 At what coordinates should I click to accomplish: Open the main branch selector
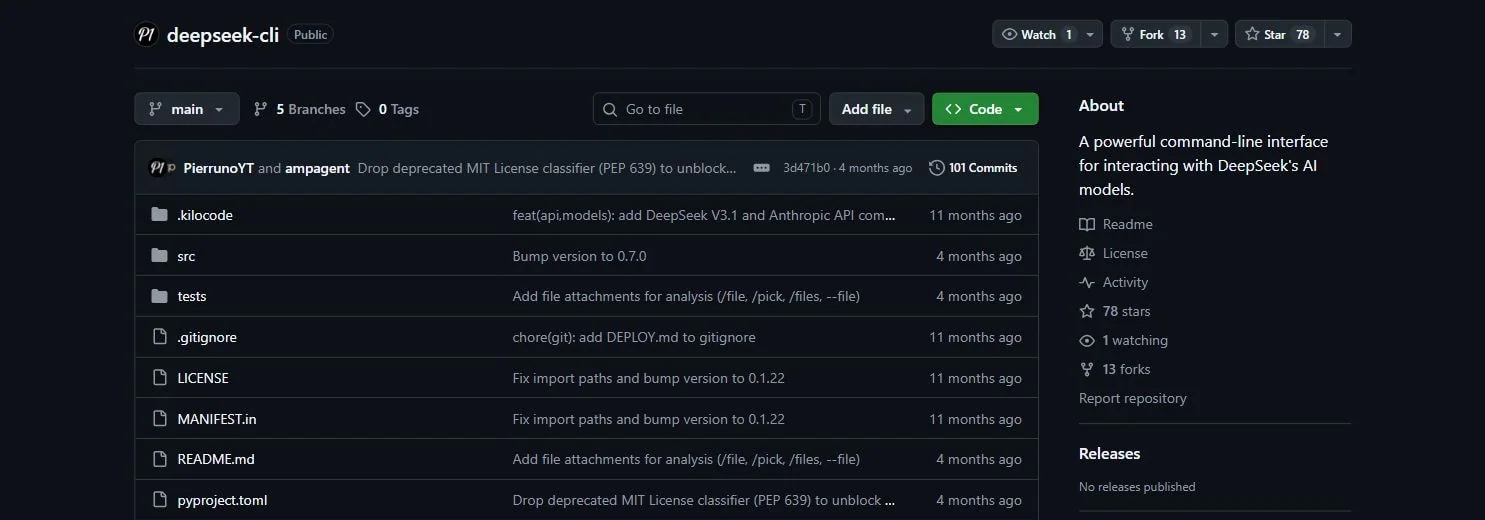(x=187, y=109)
